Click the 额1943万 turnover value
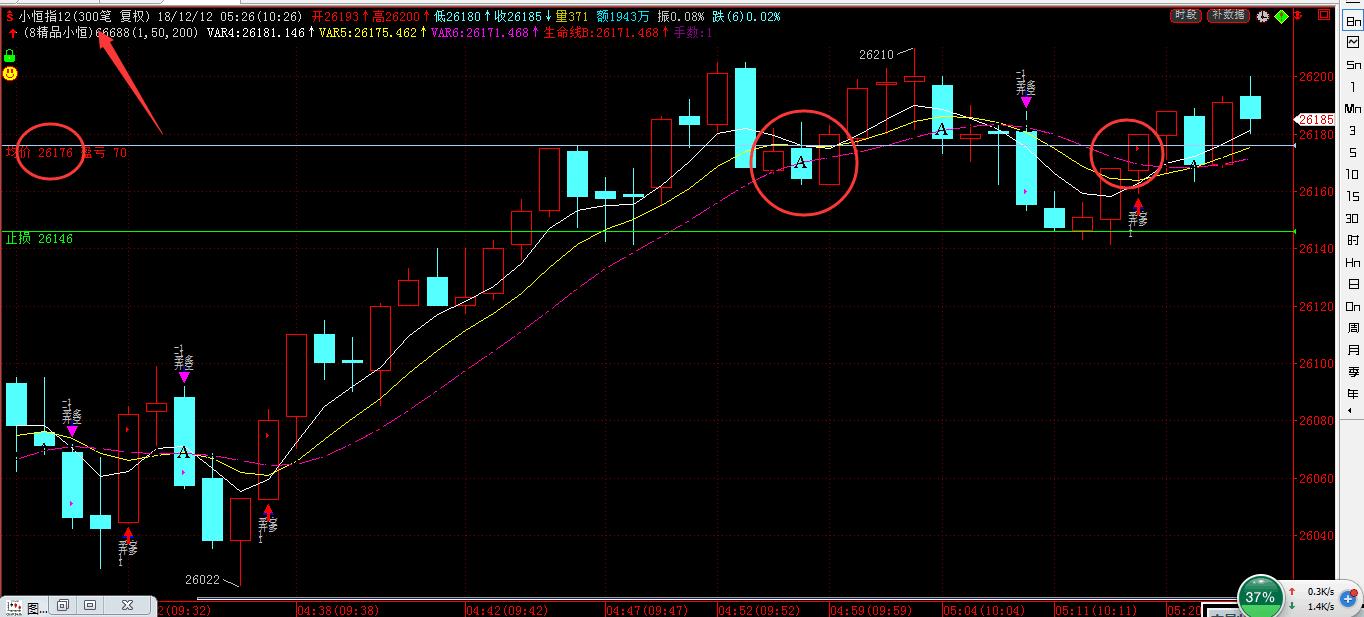This screenshot has width=1364, height=617. click(x=623, y=17)
